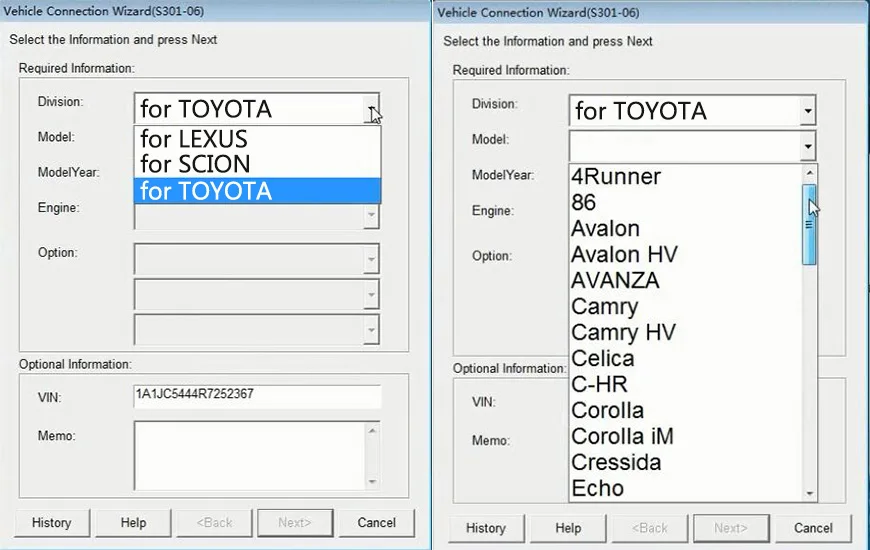Image resolution: width=870 pixels, height=550 pixels.
Task: Click Help button in right window
Action: click(568, 528)
